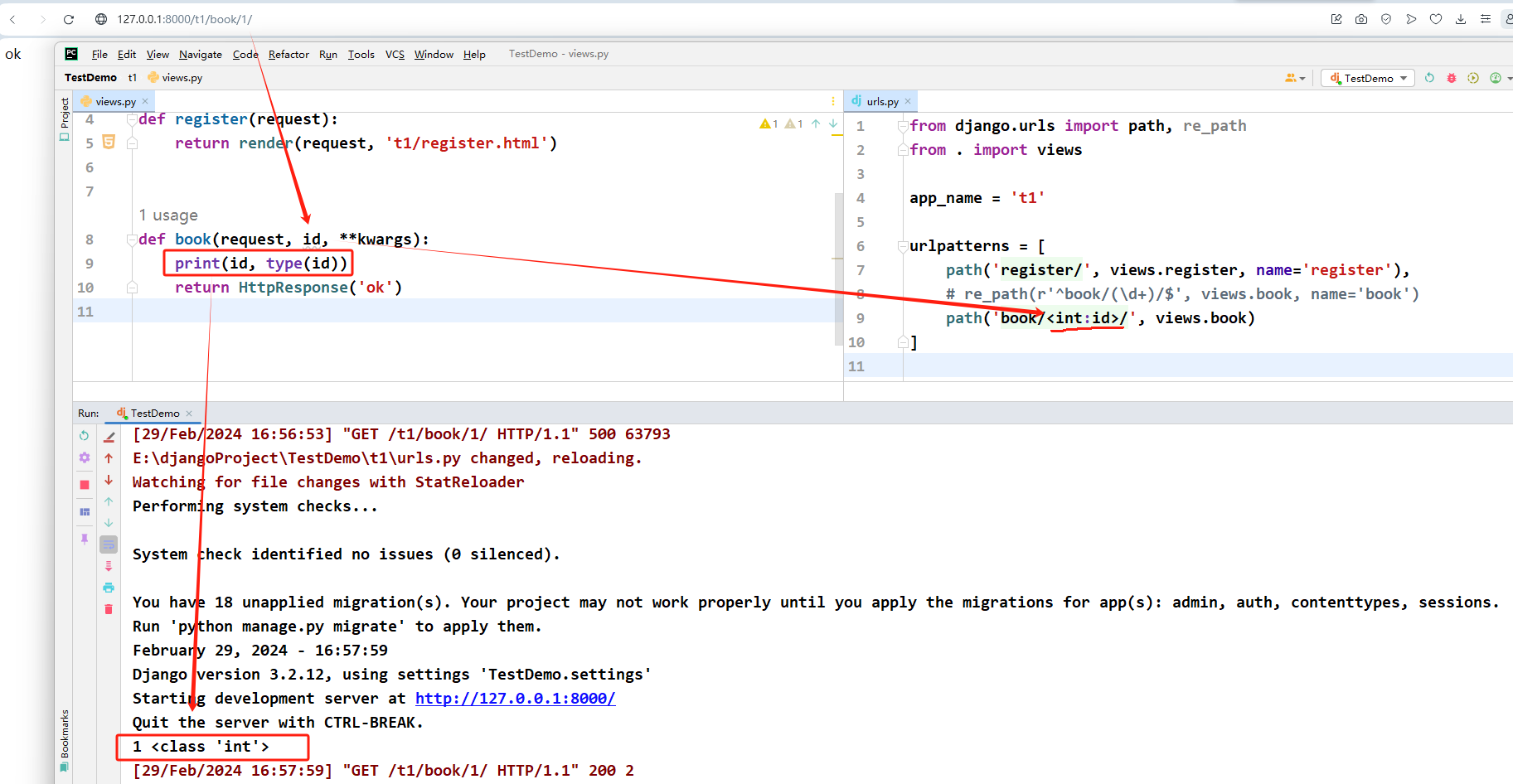This screenshot has height=784, width=1513.
Task: Close the views.py tab
Action: click(145, 101)
